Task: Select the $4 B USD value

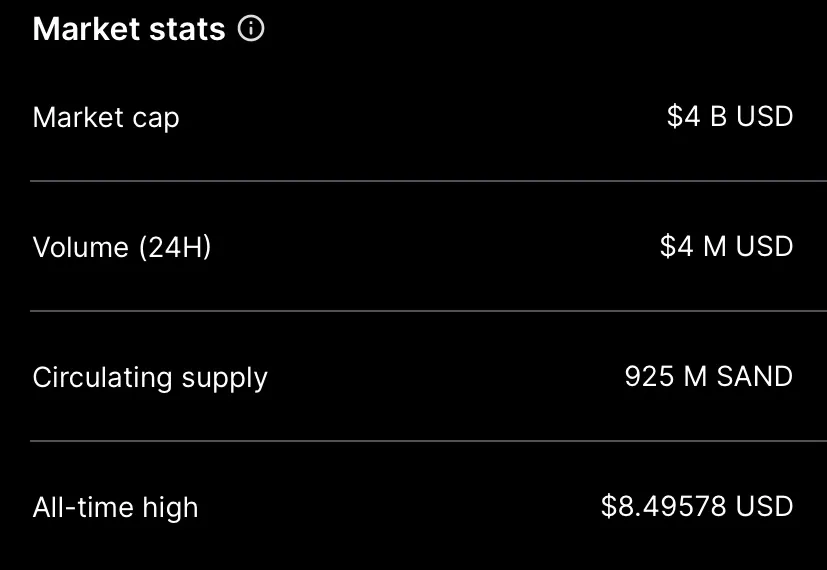Action: tap(730, 116)
